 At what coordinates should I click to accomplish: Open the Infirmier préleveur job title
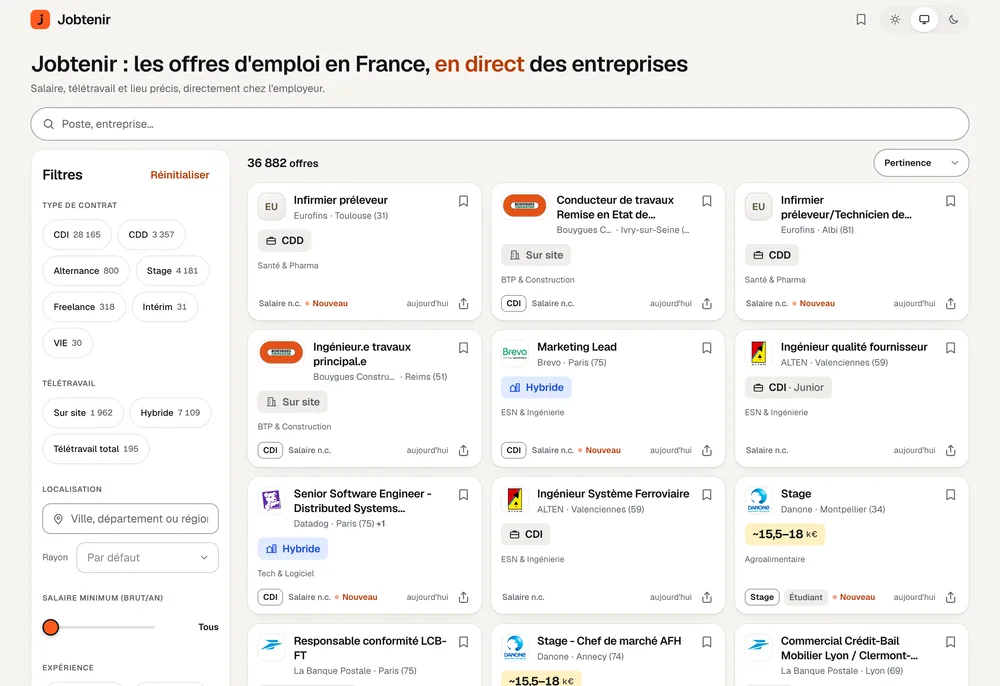(341, 200)
